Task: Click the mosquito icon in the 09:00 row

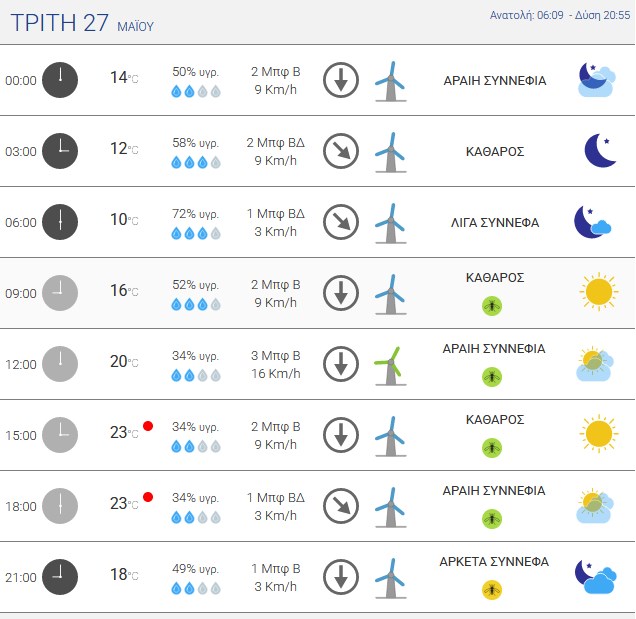Action: (x=492, y=305)
